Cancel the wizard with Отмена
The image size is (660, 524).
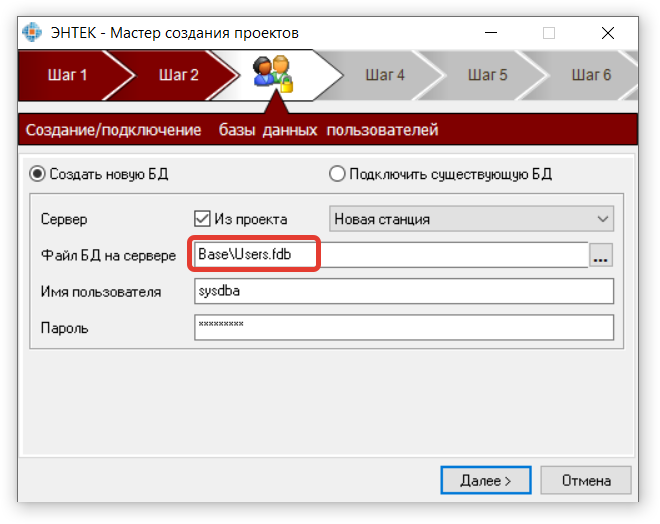[586, 480]
